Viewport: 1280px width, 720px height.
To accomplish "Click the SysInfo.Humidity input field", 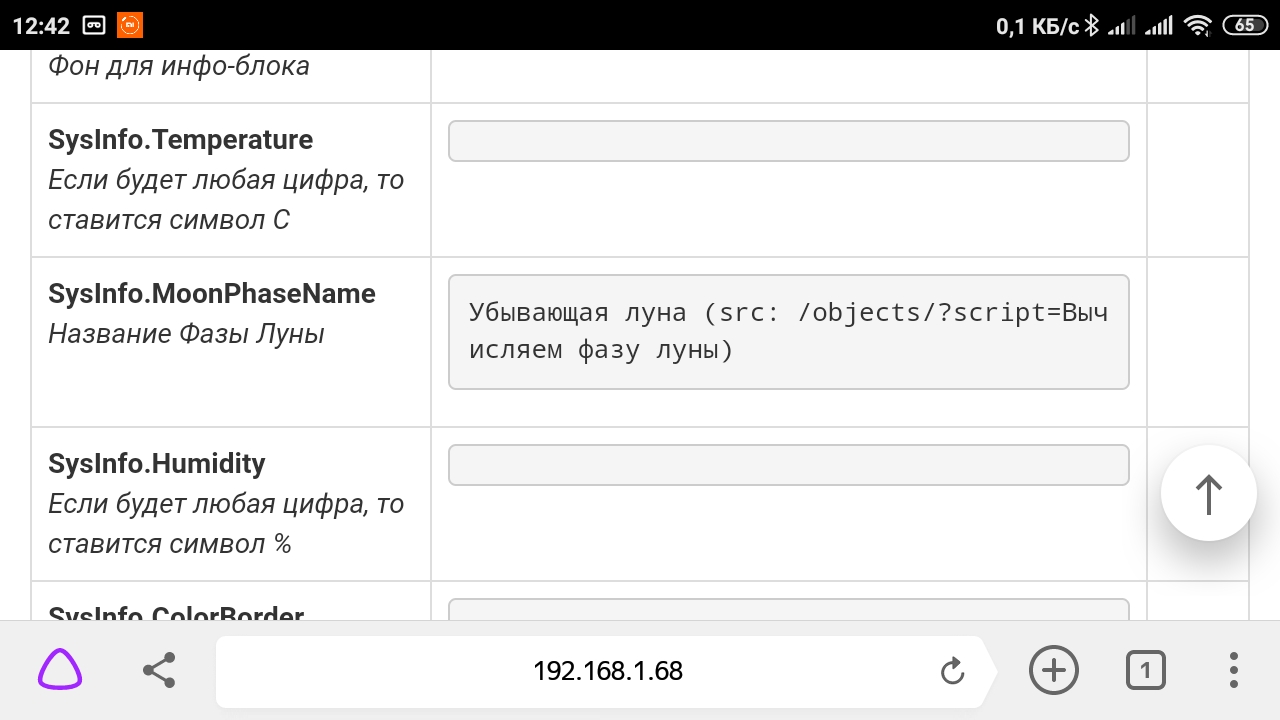I will pos(788,464).
